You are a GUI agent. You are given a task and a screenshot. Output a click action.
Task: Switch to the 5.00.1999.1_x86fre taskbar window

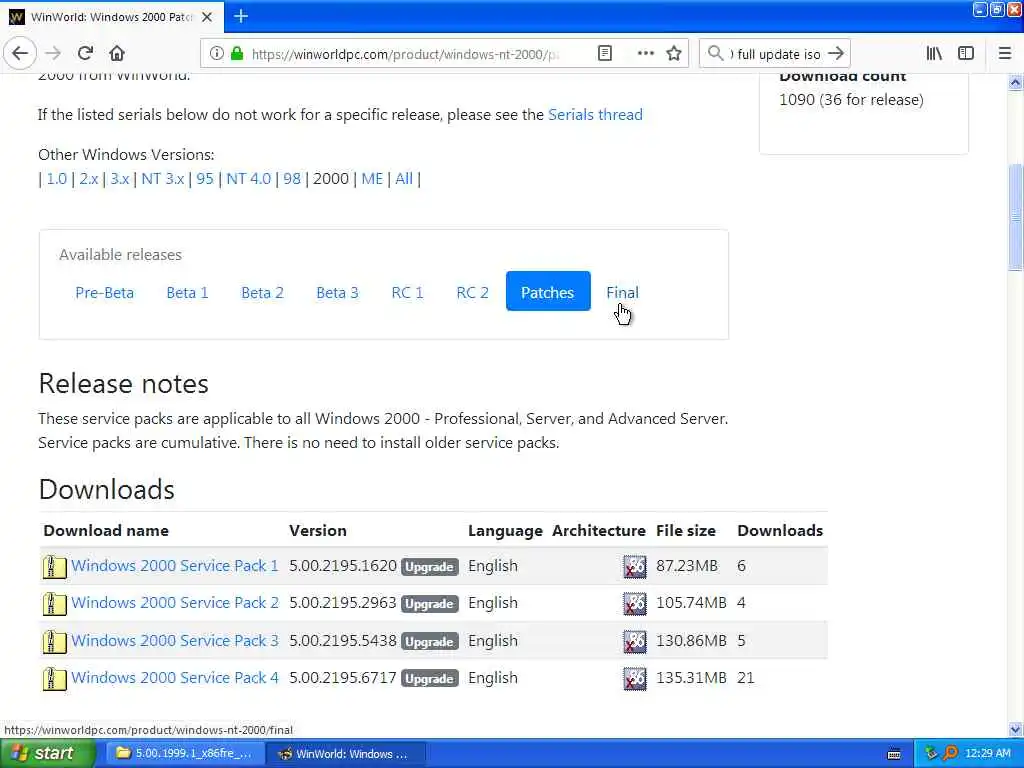coord(185,754)
